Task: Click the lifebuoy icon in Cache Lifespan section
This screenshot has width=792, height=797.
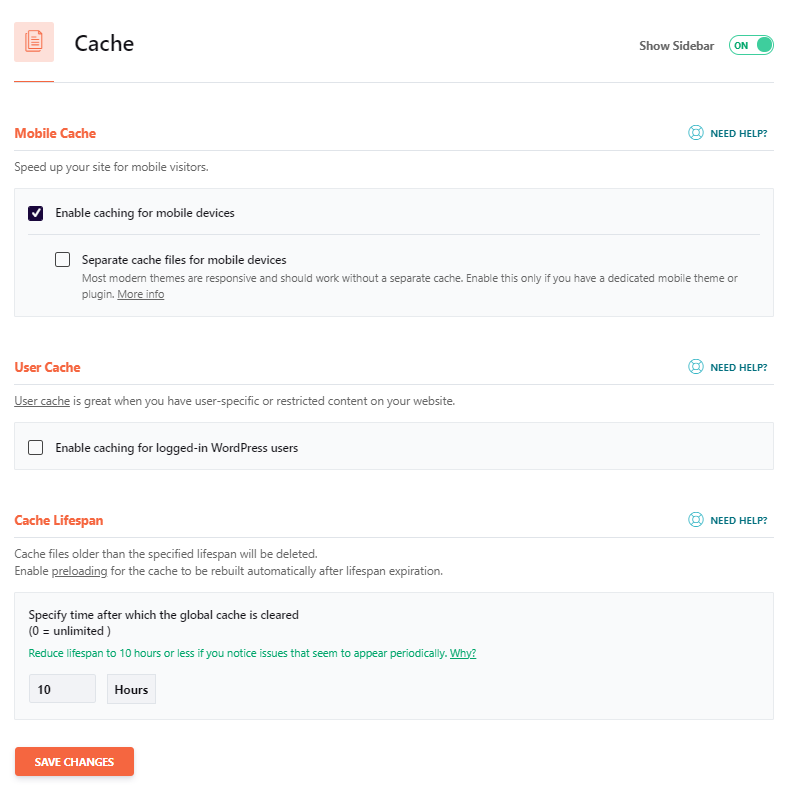Action: [x=695, y=519]
